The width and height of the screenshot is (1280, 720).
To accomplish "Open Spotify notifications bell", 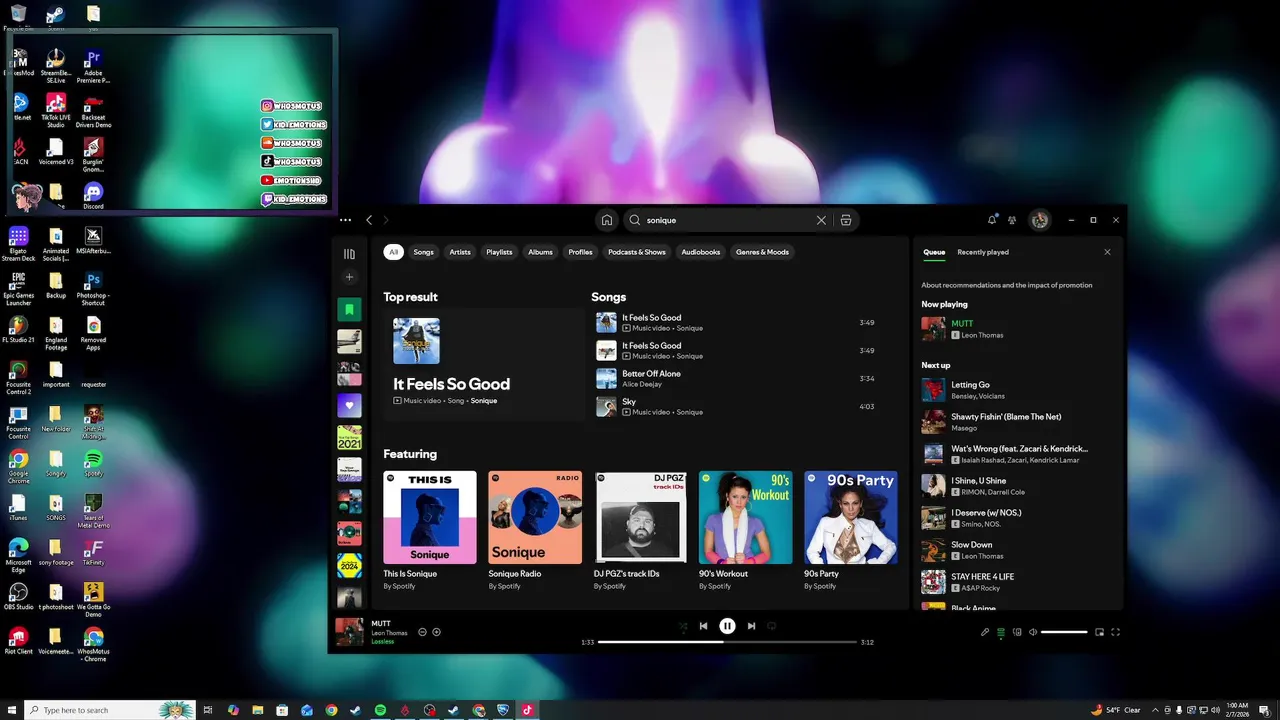I will [992, 220].
